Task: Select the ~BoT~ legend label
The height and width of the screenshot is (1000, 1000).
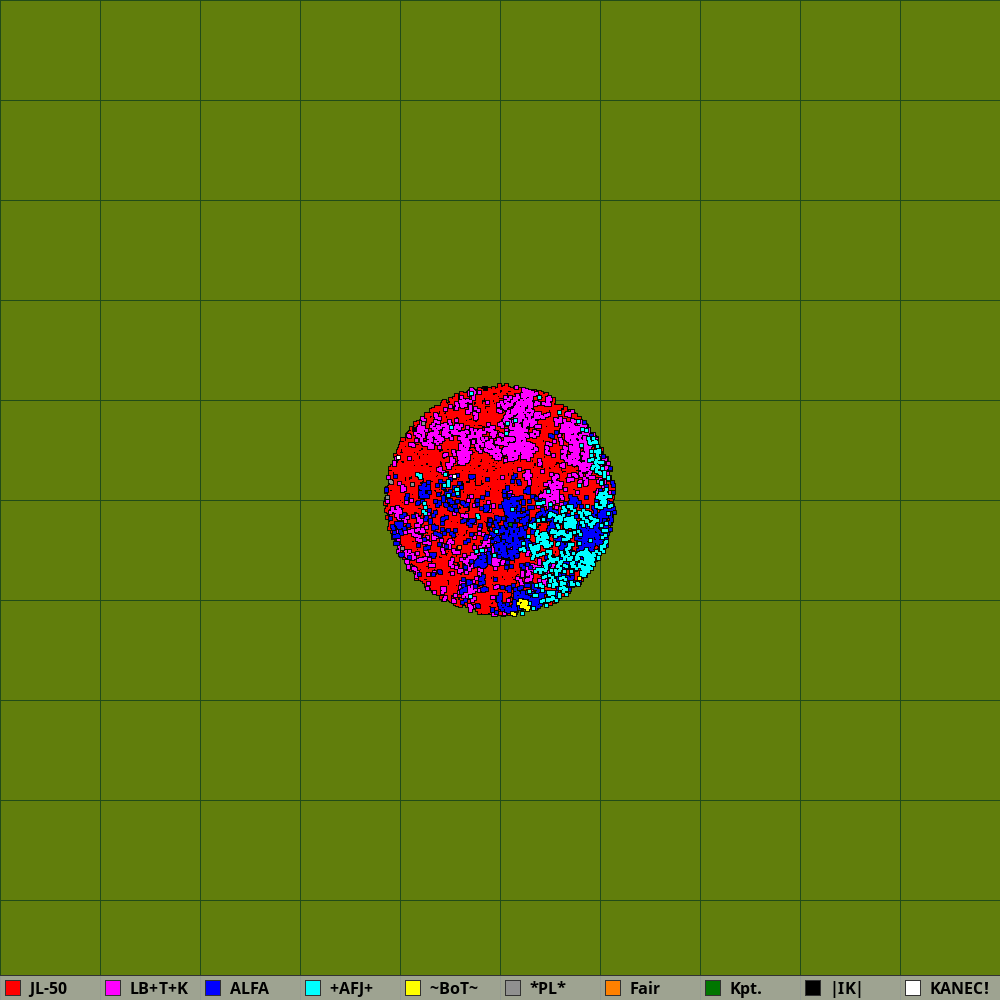Action: coord(453,988)
